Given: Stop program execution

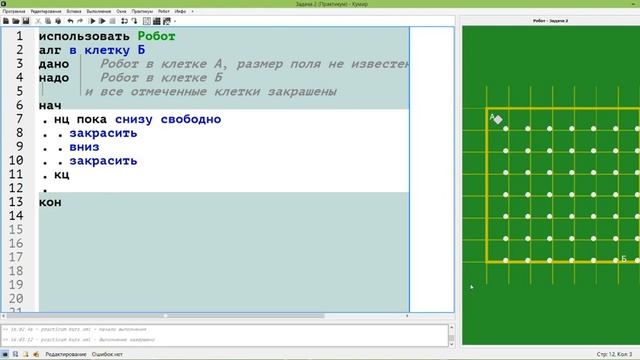Looking at the screenshot, I should click(x=113, y=21).
